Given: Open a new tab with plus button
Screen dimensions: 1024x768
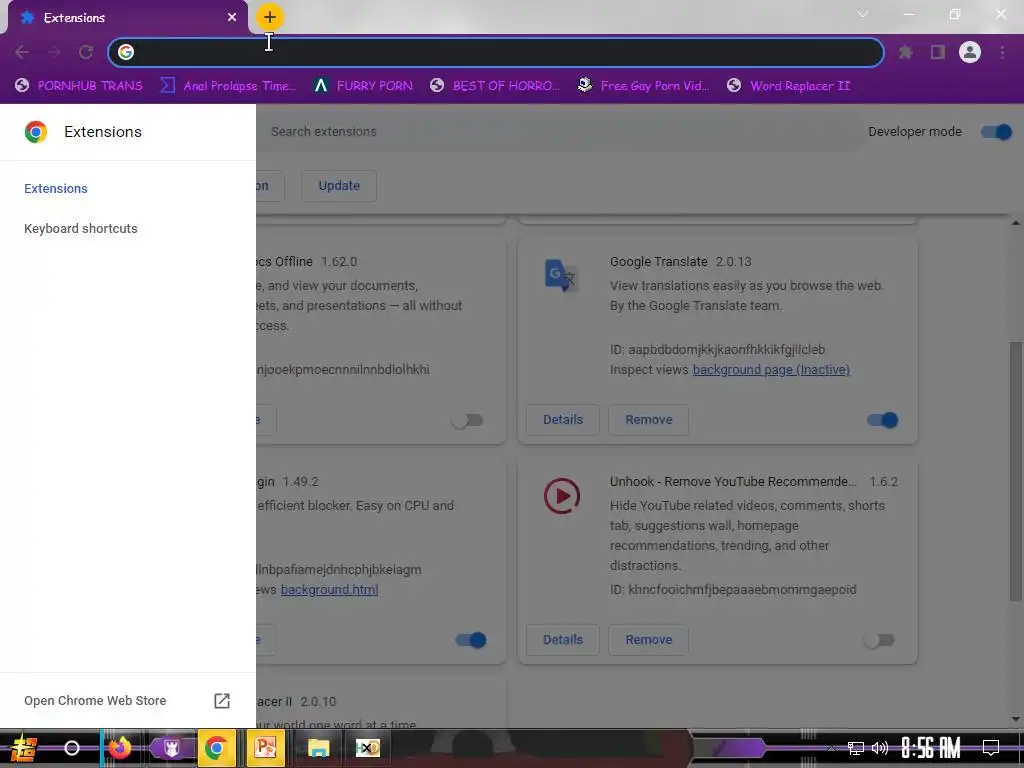Looking at the screenshot, I should [x=270, y=18].
